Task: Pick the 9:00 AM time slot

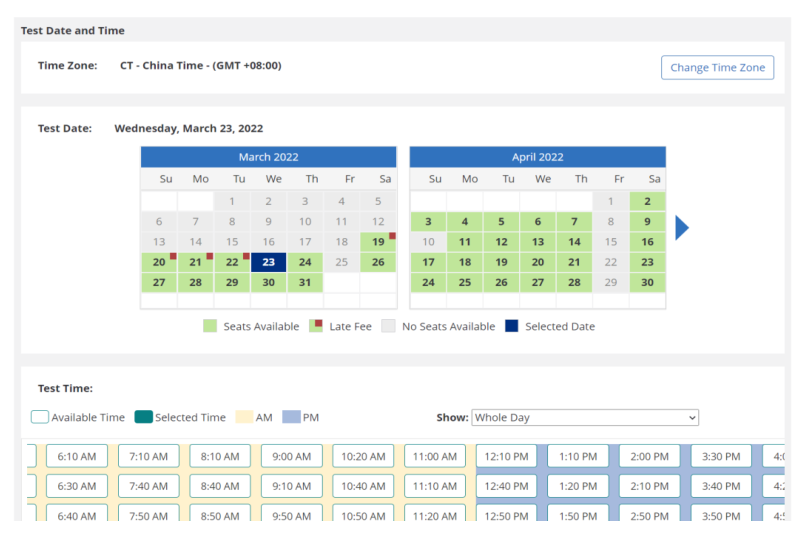Action: (292, 456)
